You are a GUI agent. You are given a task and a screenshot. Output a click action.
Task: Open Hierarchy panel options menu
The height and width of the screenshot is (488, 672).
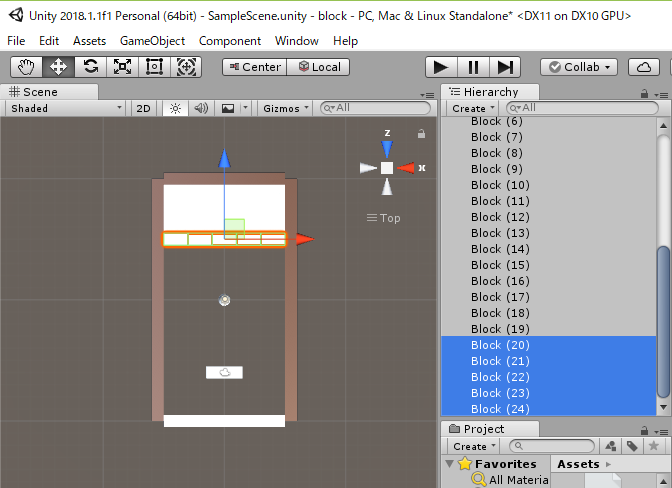[x=662, y=95]
